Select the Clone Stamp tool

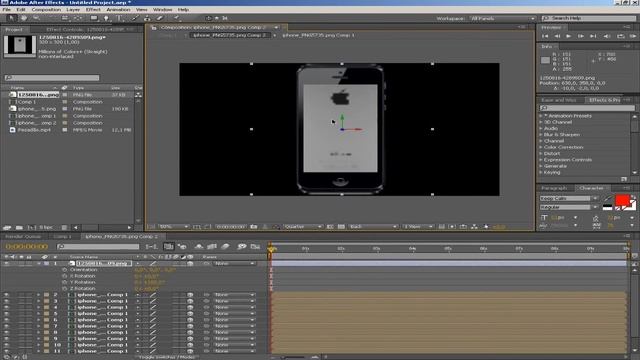pyautogui.click(x=147, y=18)
